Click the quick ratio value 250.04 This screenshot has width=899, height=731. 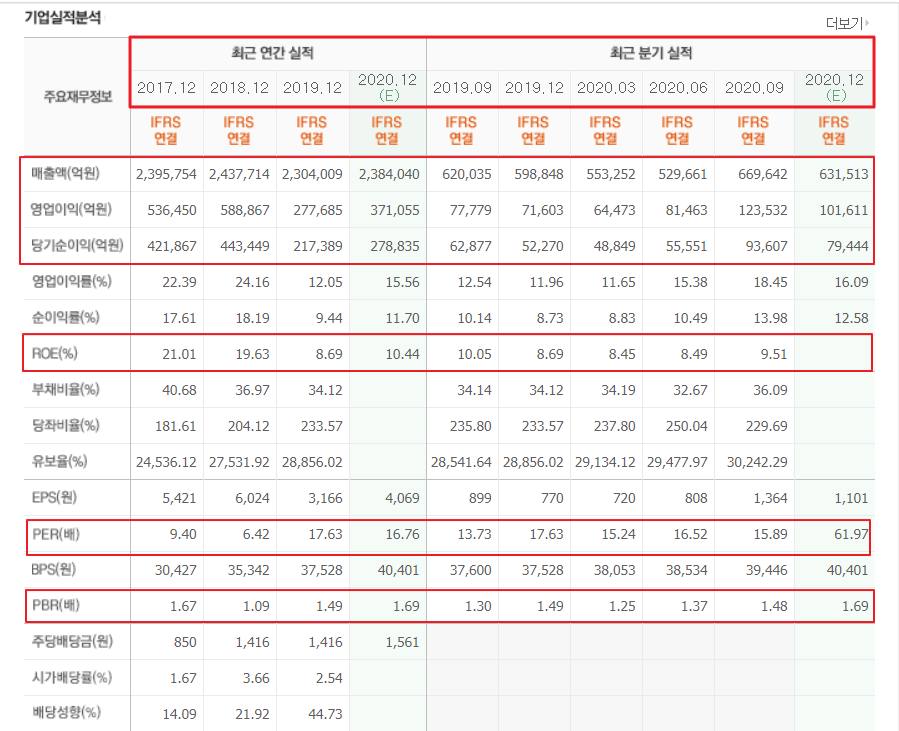687,427
